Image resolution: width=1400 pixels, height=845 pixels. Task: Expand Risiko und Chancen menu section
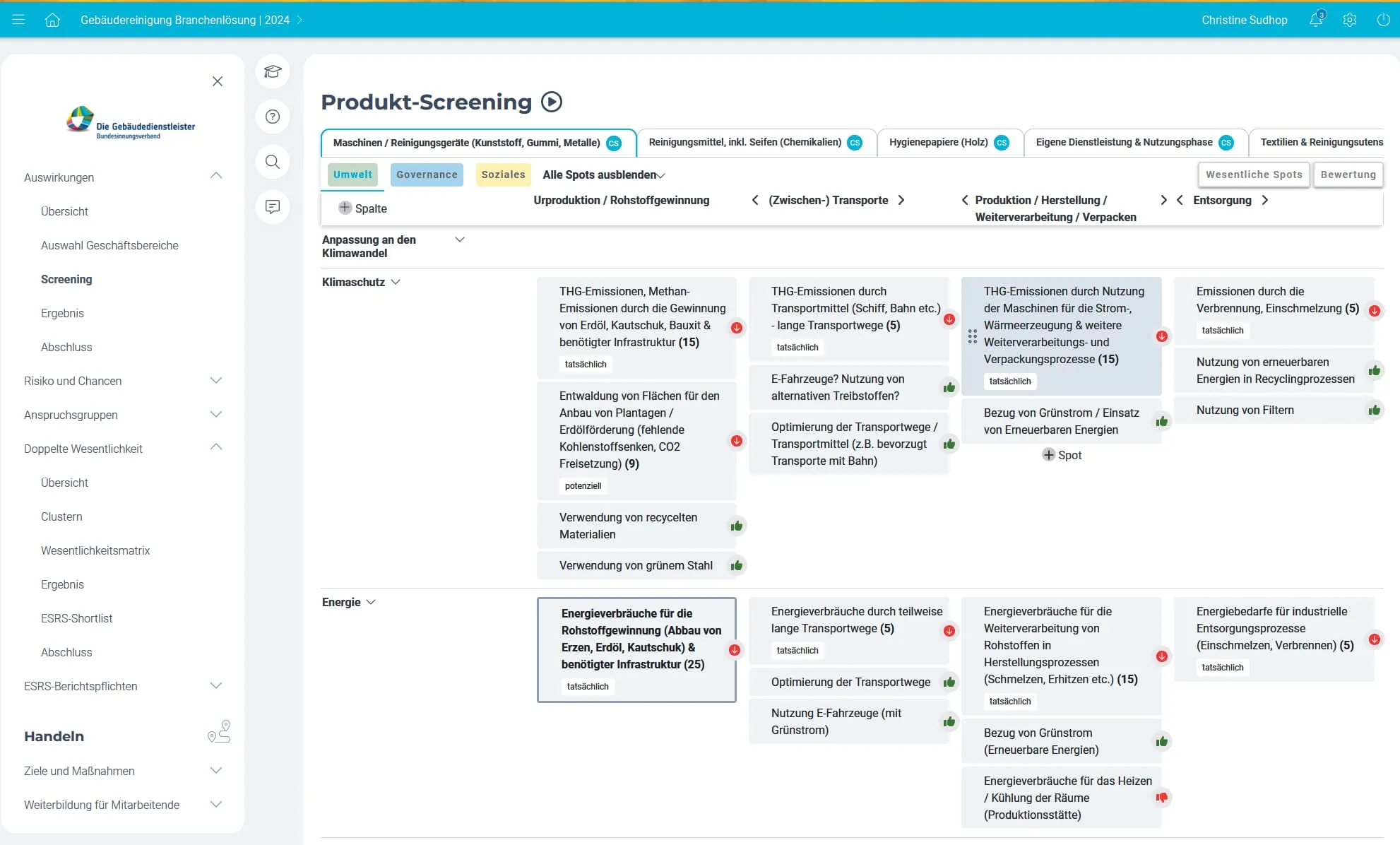(216, 381)
